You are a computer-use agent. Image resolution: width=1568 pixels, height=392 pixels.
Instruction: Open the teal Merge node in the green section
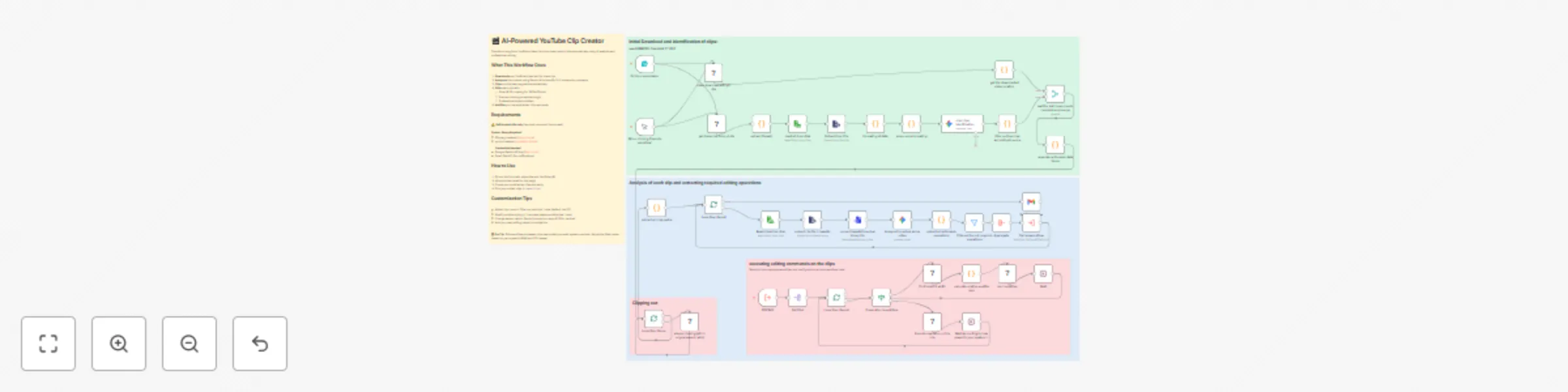tap(1054, 94)
